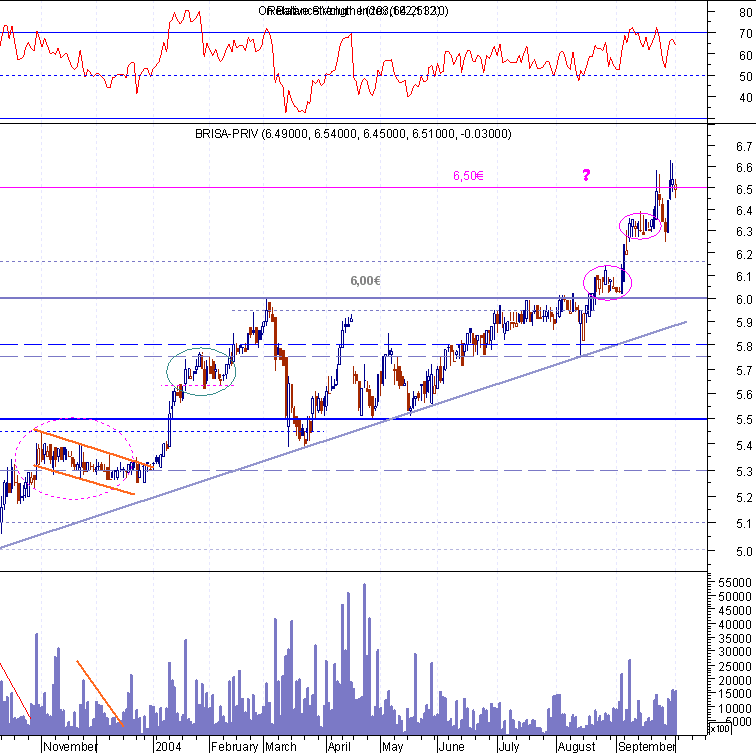Click the 25000 volume axis value
Image resolution: width=756 pixels, height=753 pixels.
click(735, 666)
